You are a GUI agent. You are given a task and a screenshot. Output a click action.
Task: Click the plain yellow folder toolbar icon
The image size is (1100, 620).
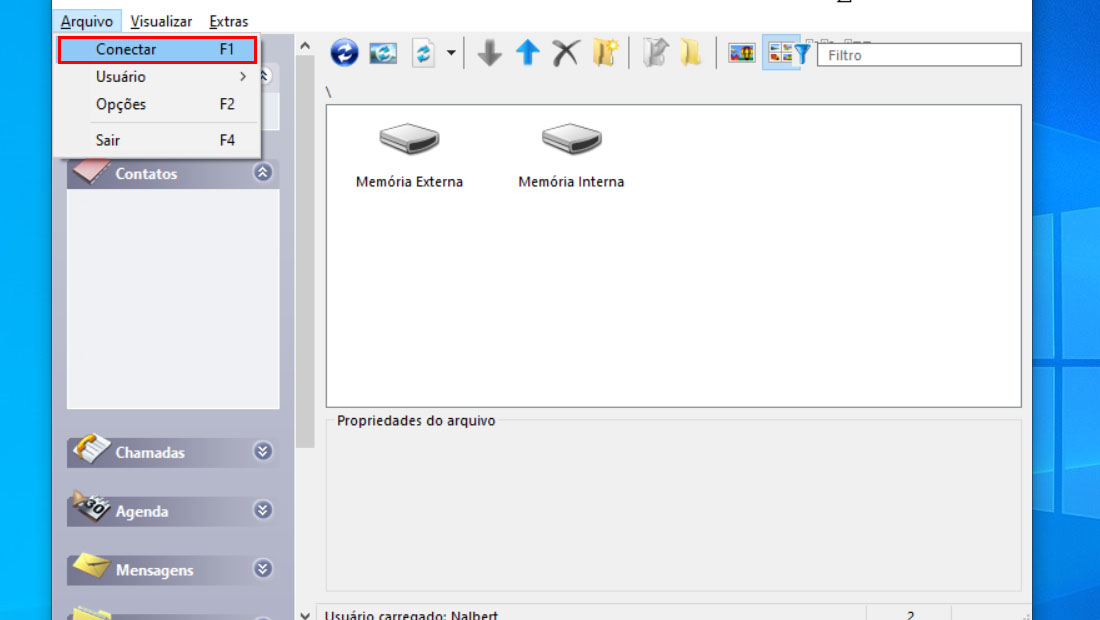tap(690, 53)
